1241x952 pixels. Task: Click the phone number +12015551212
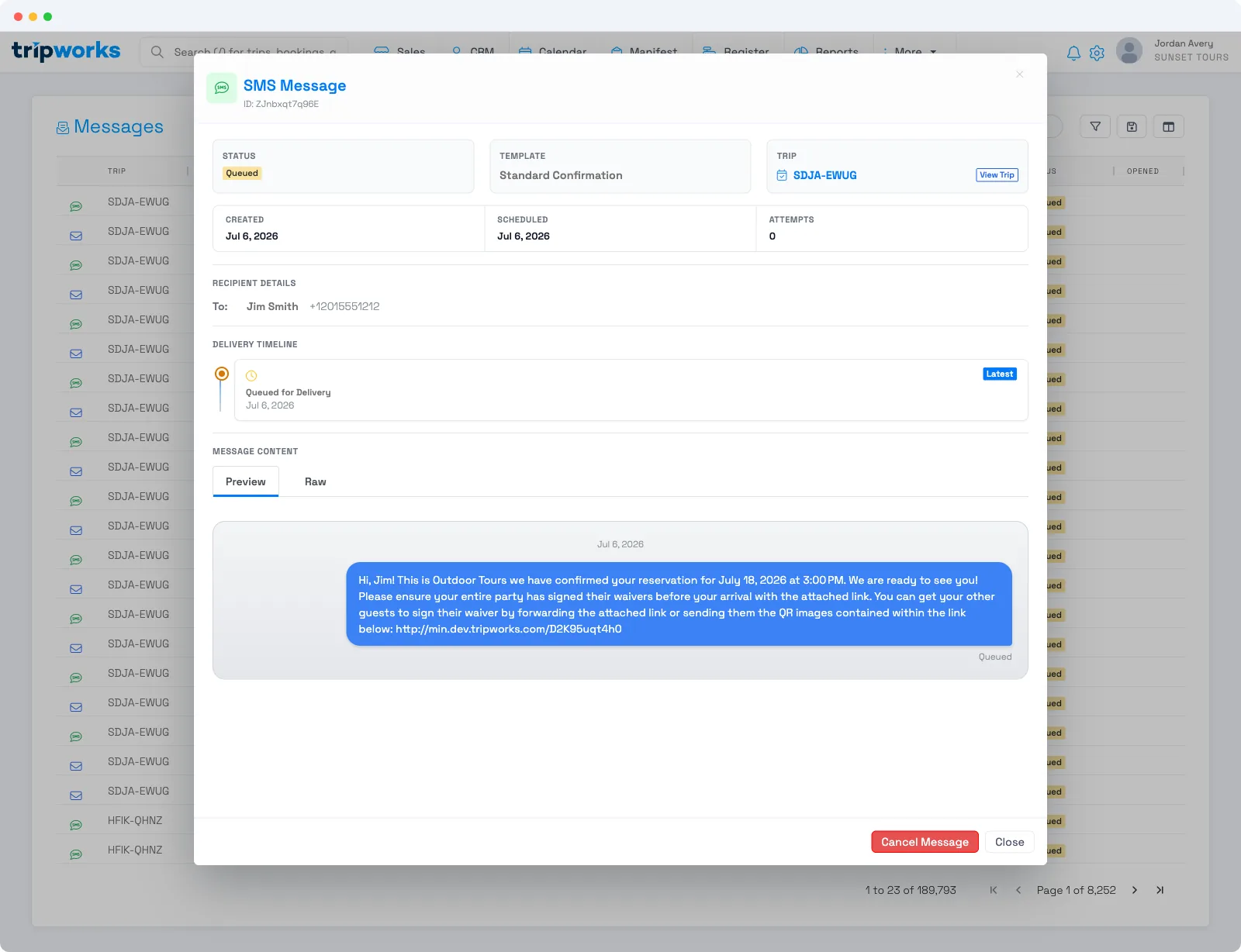tap(344, 306)
